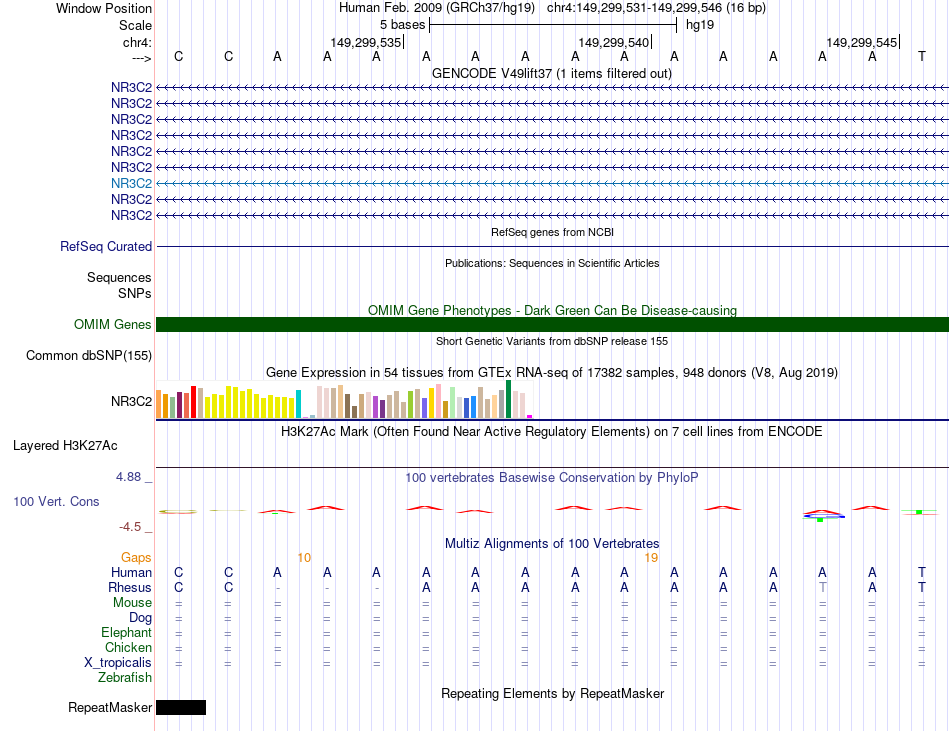Open the H3K27Ac Mark ENCODE track title
The height and width of the screenshot is (731, 950).
(x=552, y=431)
